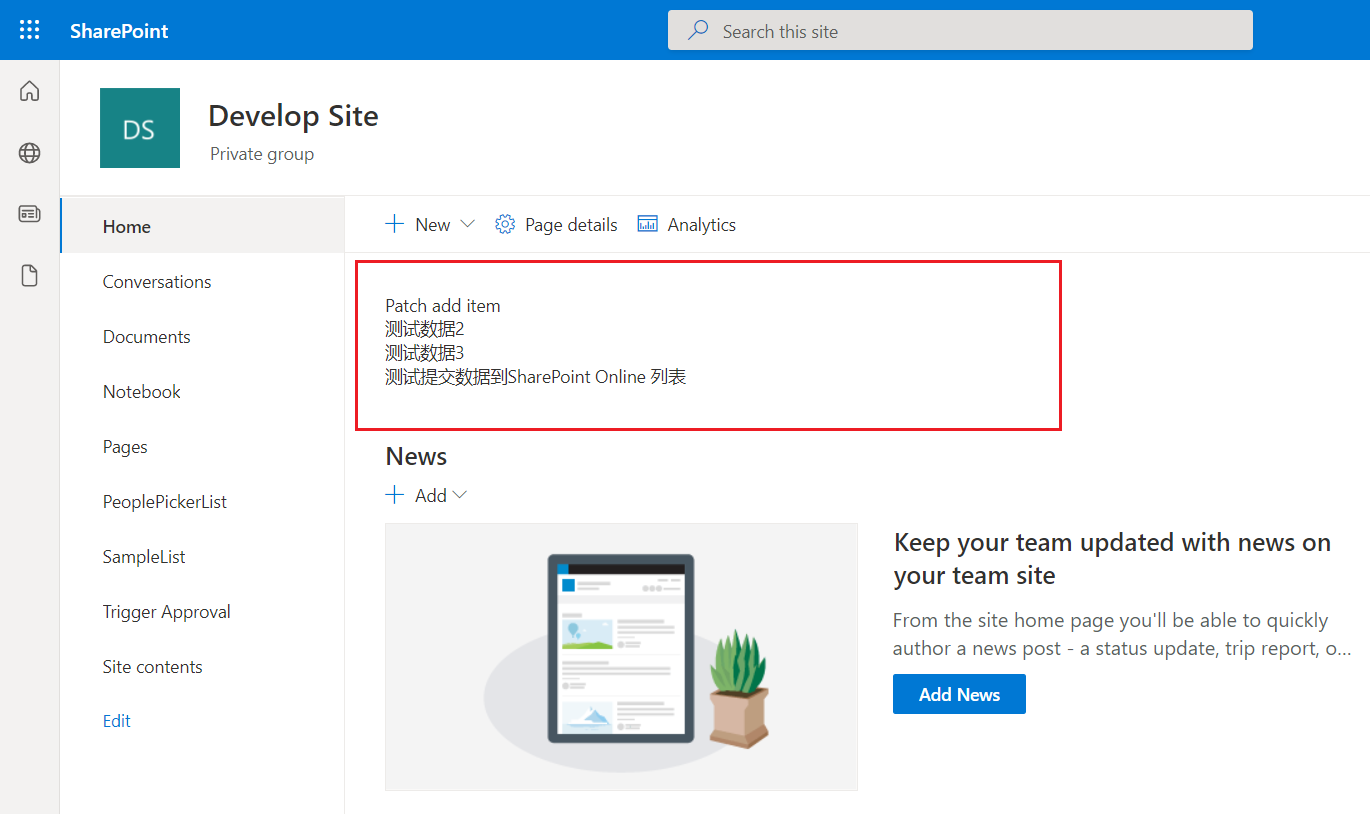Open My sites globe icon
The width and height of the screenshot is (1370, 814).
click(x=30, y=153)
